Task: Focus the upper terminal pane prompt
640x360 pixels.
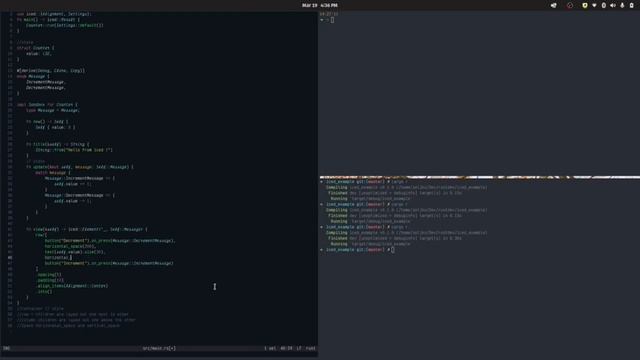Action: [328, 20]
